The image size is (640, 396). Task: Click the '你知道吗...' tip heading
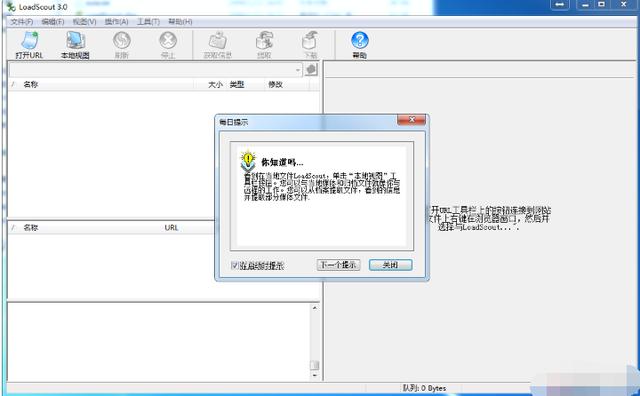[x=282, y=162]
